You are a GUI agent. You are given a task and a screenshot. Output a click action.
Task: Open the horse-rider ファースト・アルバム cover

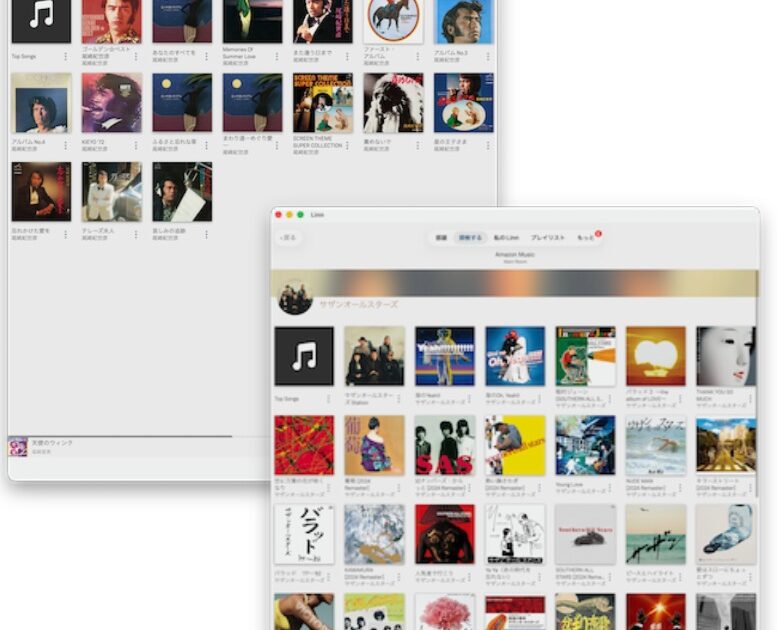393,20
